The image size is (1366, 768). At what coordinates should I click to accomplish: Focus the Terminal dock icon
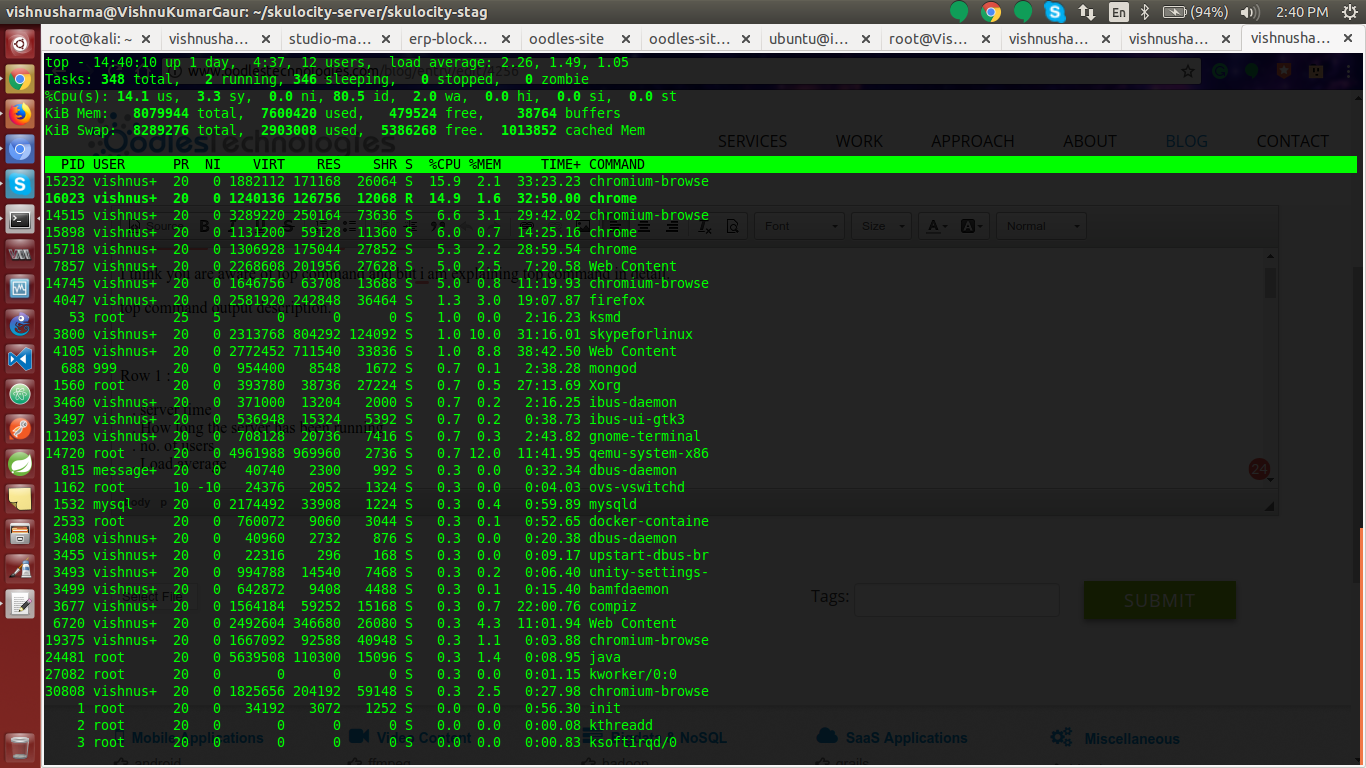pos(20,220)
